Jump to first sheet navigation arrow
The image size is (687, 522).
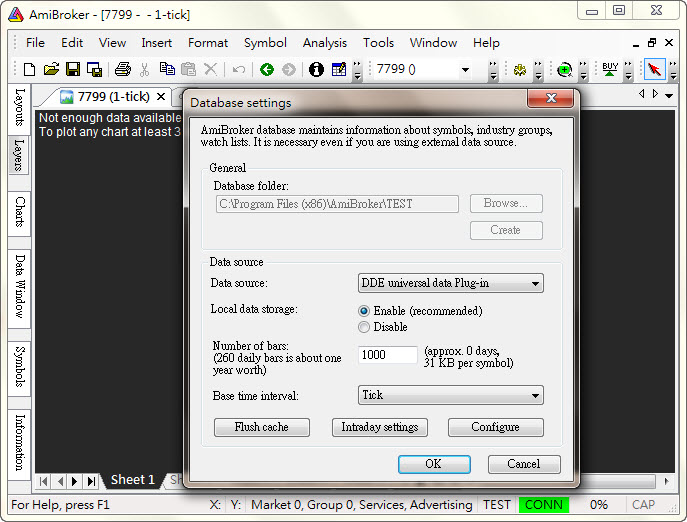43,481
